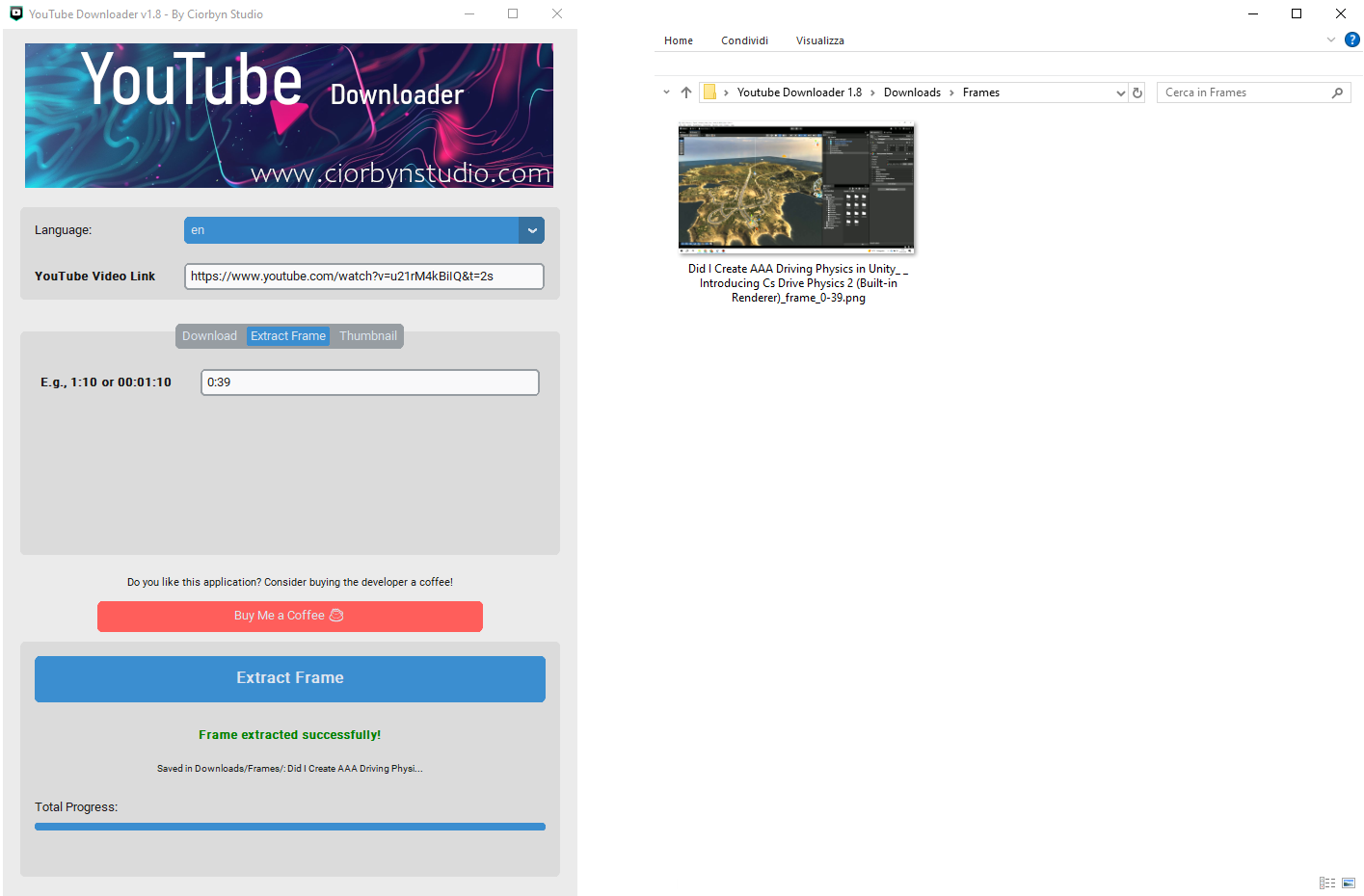1364x896 pixels.
Task: Open the Home ribbon tab in Explorer
Action: [x=679, y=40]
